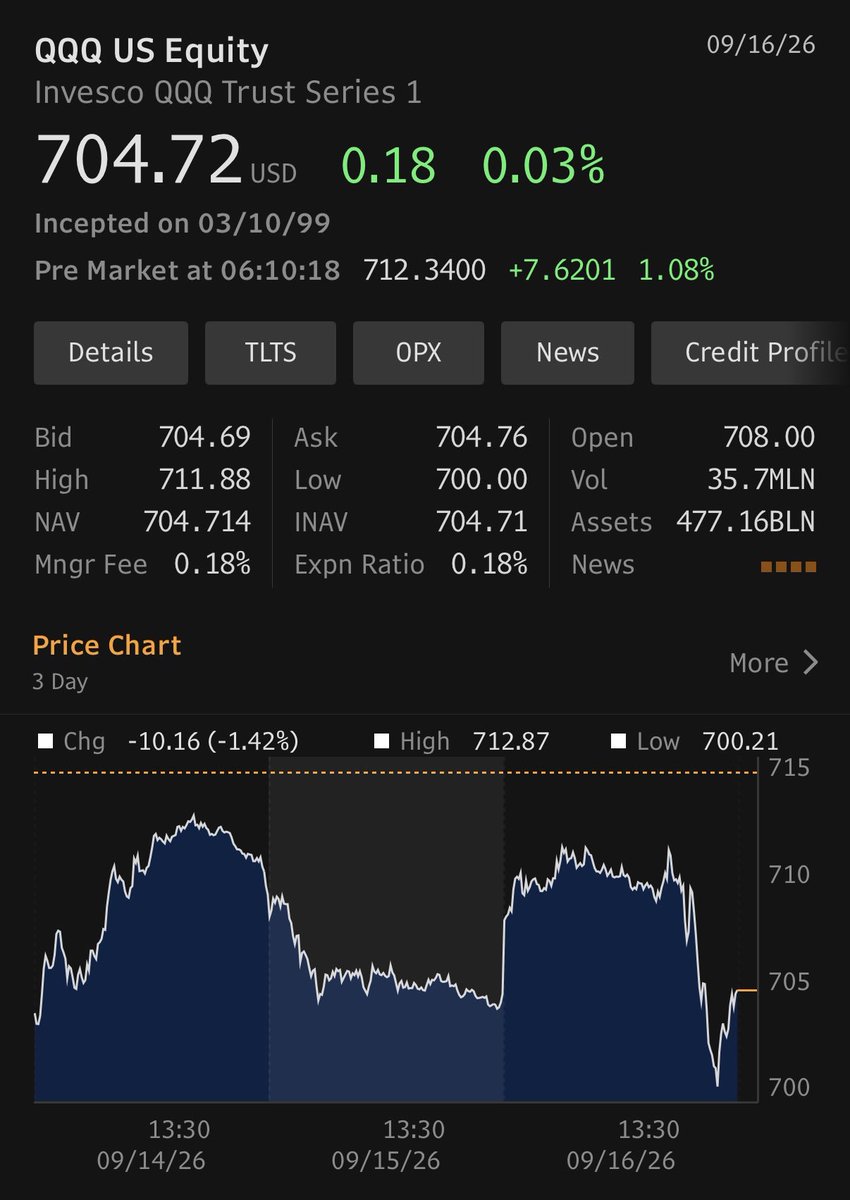The width and height of the screenshot is (850, 1200).
Task: Select the Assets value 477.16BLN
Action: tap(746, 522)
